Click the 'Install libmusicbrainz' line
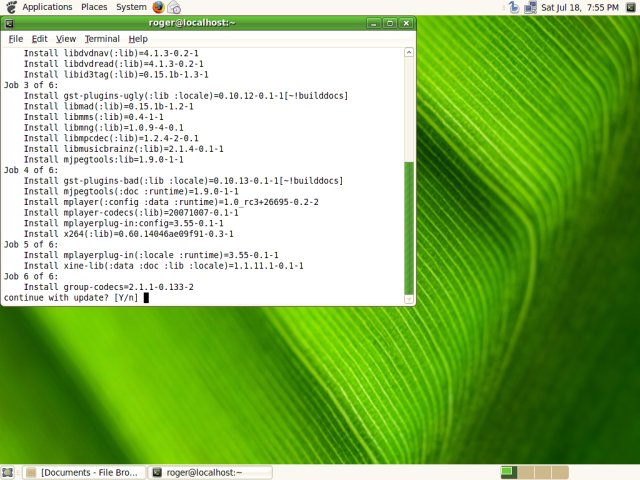The image size is (640, 480). tap(124, 149)
